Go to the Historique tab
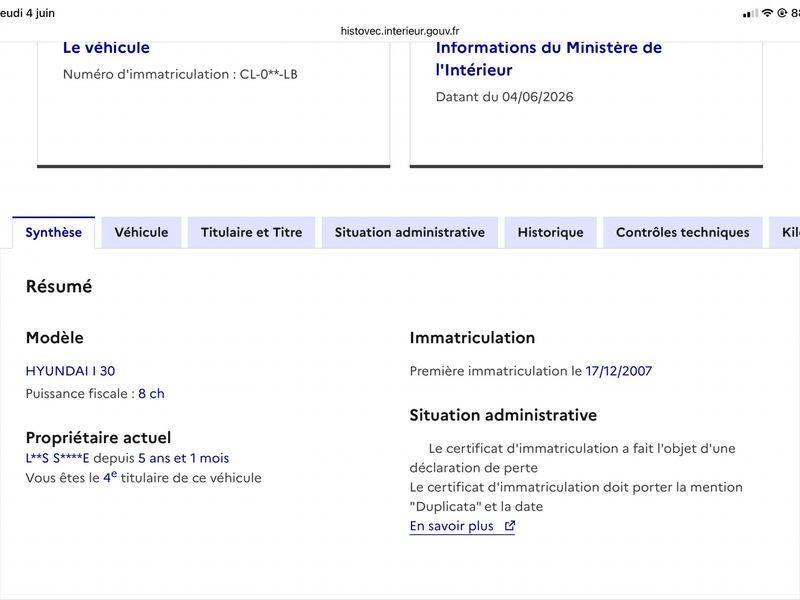The width and height of the screenshot is (800, 600). [x=551, y=233]
